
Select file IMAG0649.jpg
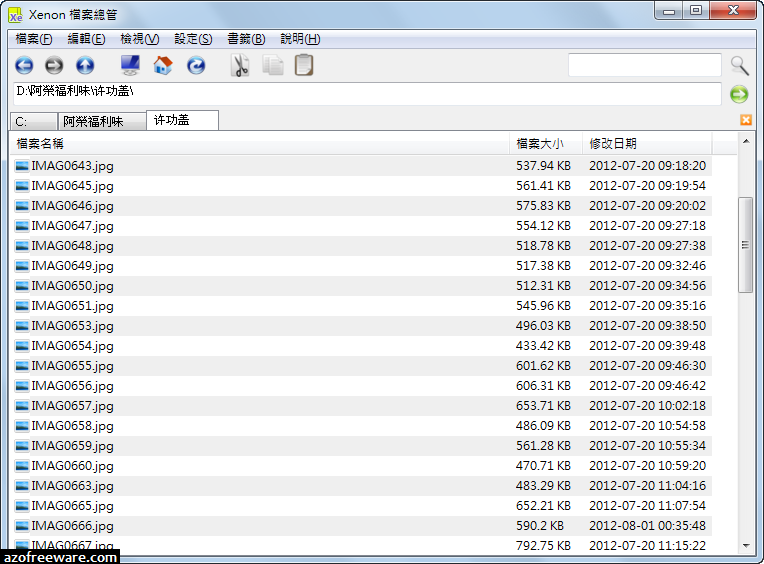[73, 266]
